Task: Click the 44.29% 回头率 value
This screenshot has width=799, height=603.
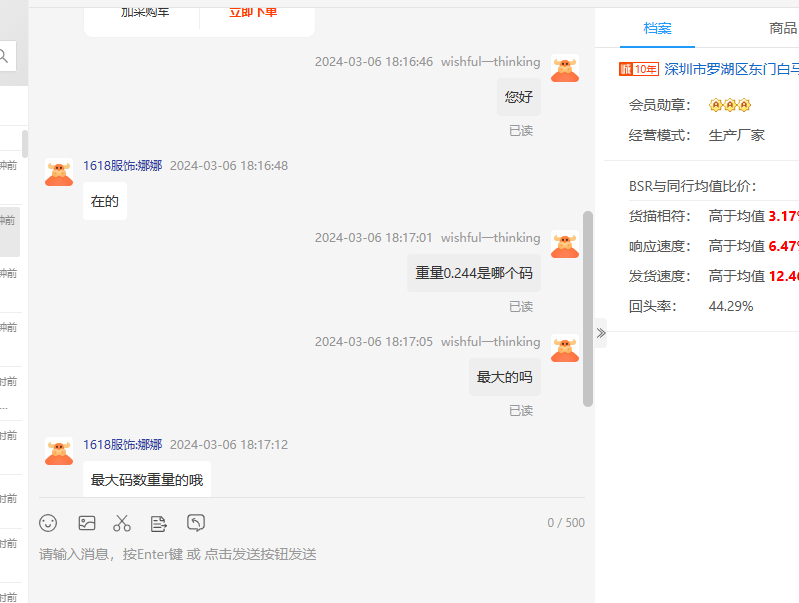Action: [x=731, y=306]
